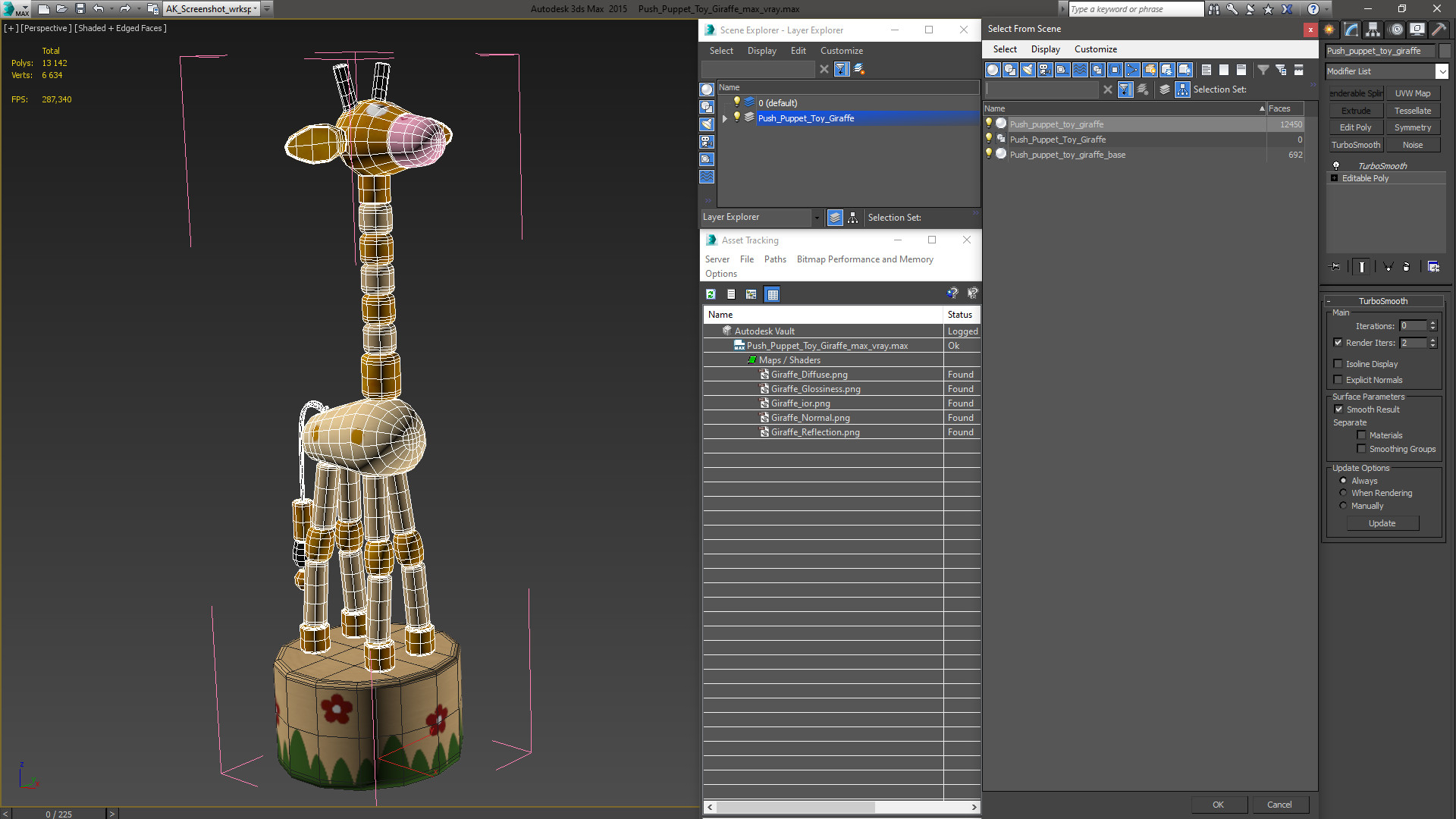1456x819 pixels.
Task: Switch to the Hierarchy panel tab
Action: click(1373, 30)
